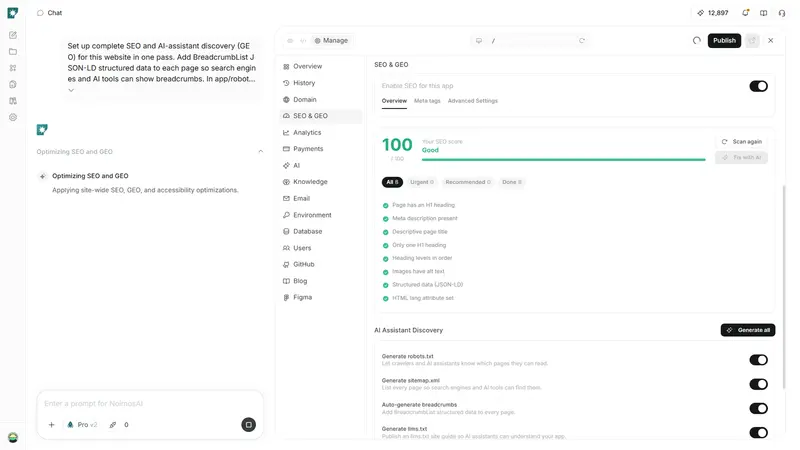Click Scan again
800x450 pixels.
tap(742, 142)
